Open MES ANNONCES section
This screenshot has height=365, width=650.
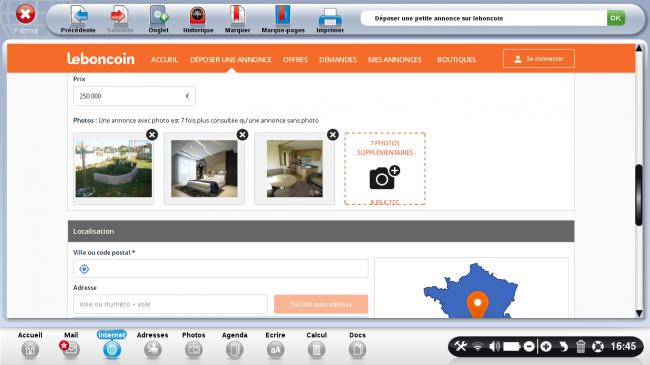(x=395, y=60)
